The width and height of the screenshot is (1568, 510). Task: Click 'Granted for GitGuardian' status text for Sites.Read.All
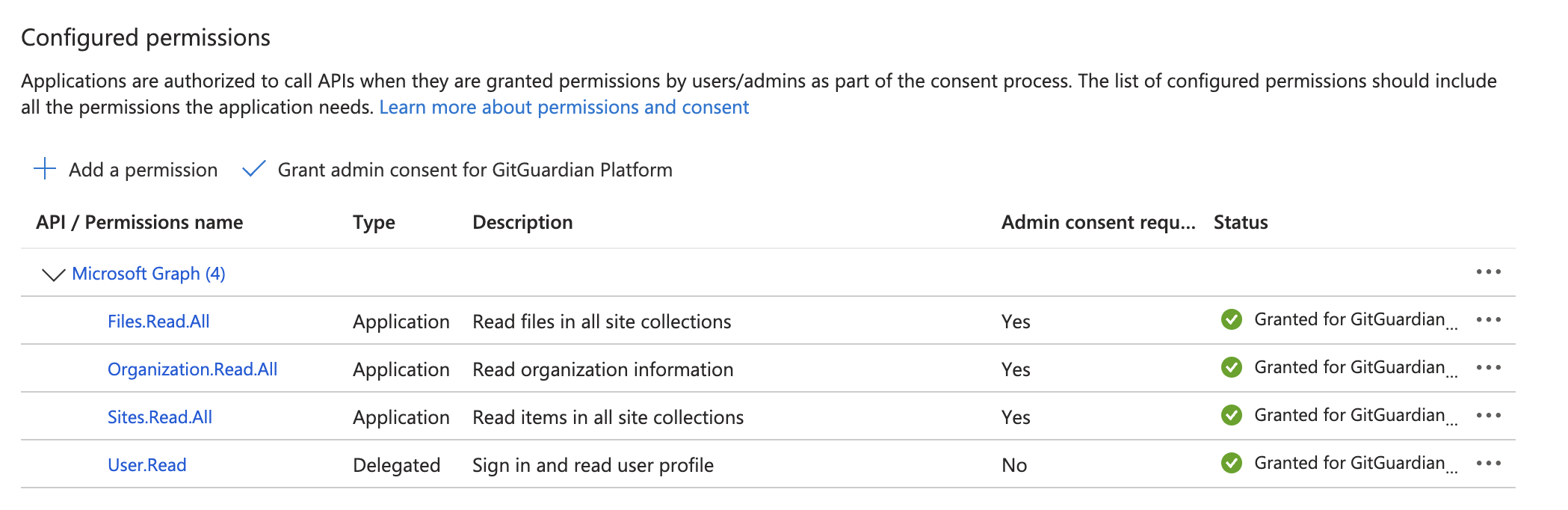coord(1356,416)
